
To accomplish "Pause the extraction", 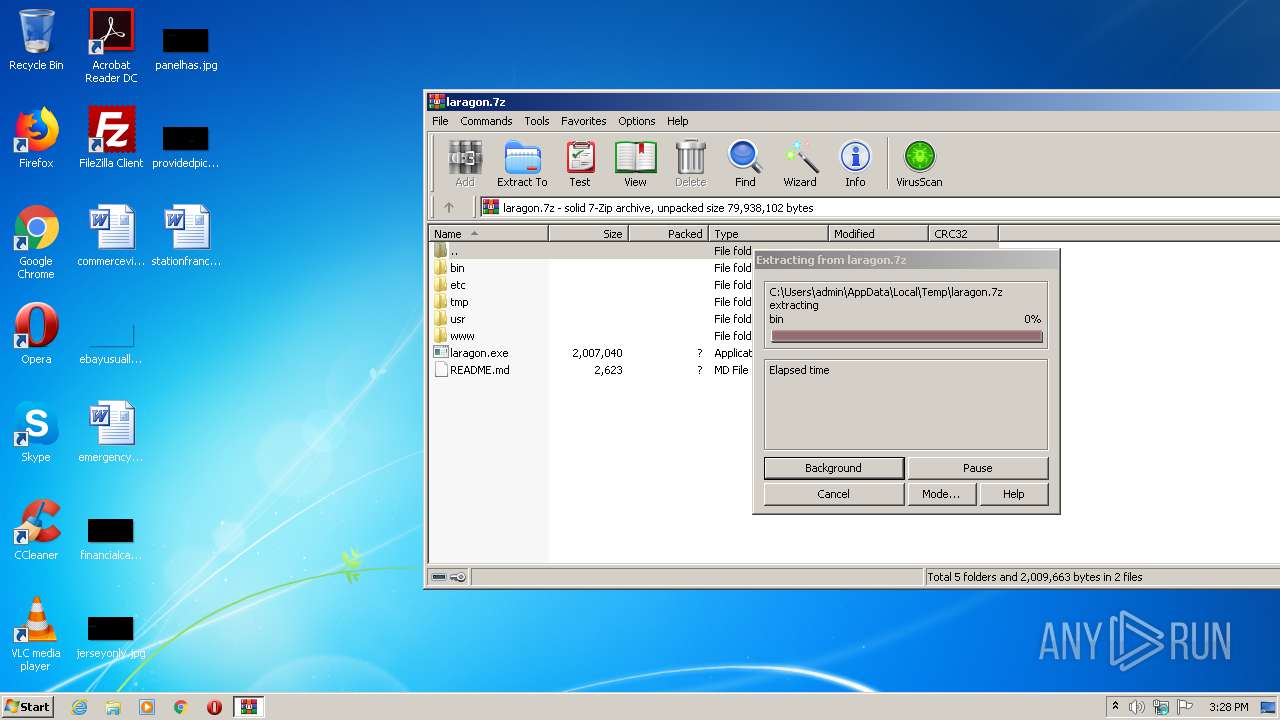I will [977, 468].
